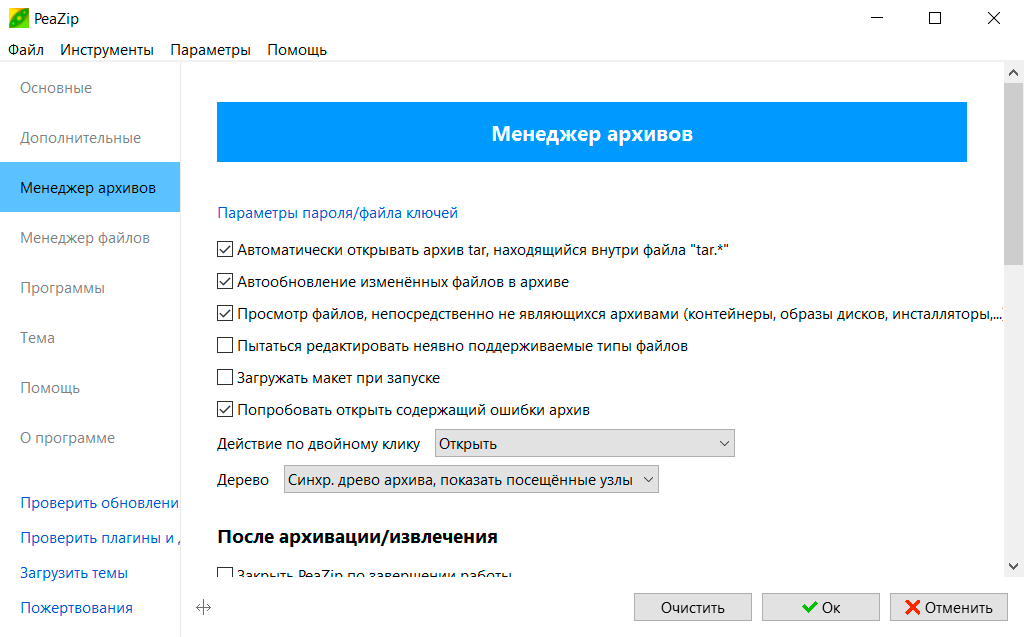Click Проверить плагины link
The image size is (1024, 637).
(x=100, y=538)
